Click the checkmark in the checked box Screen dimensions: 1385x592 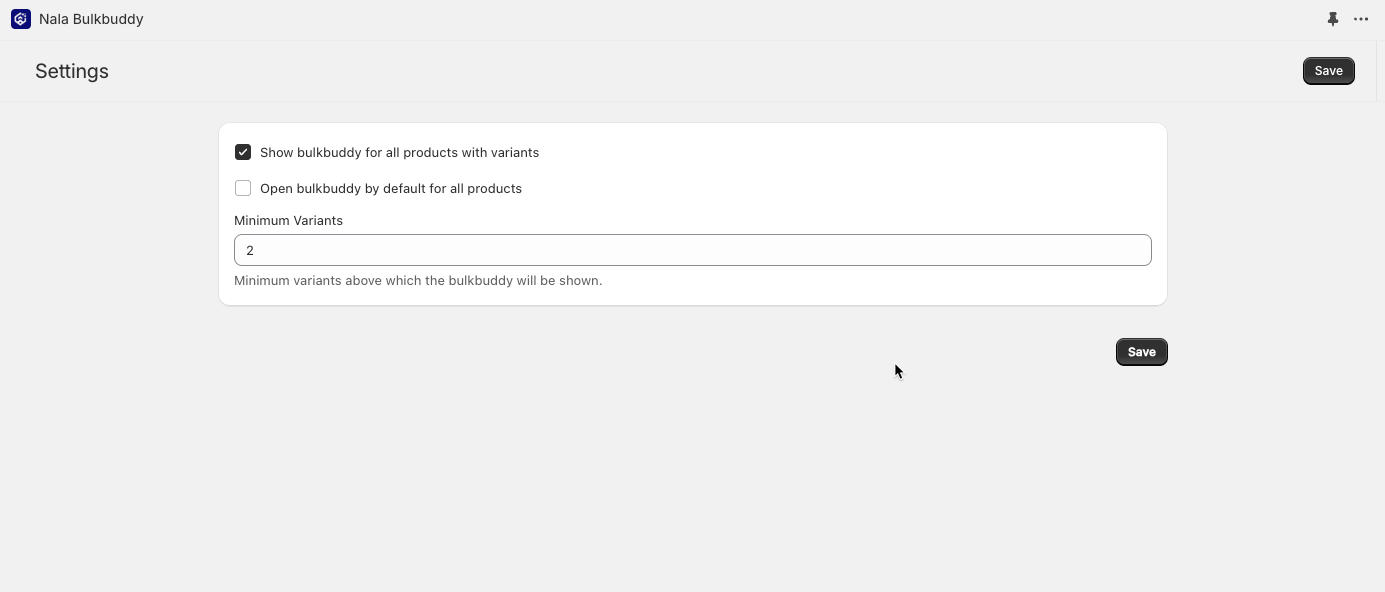243,152
